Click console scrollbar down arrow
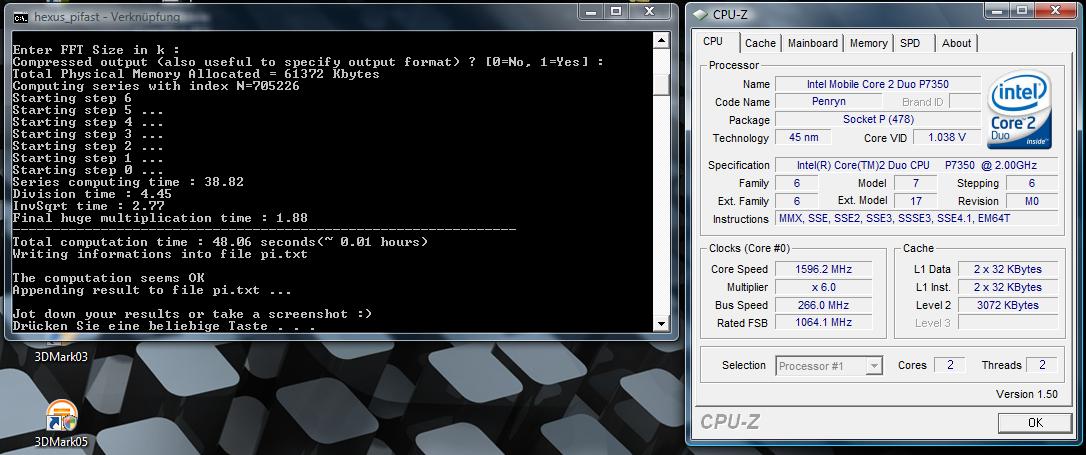Image resolution: width=1086 pixels, height=455 pixels. click(x=661, y=323)
